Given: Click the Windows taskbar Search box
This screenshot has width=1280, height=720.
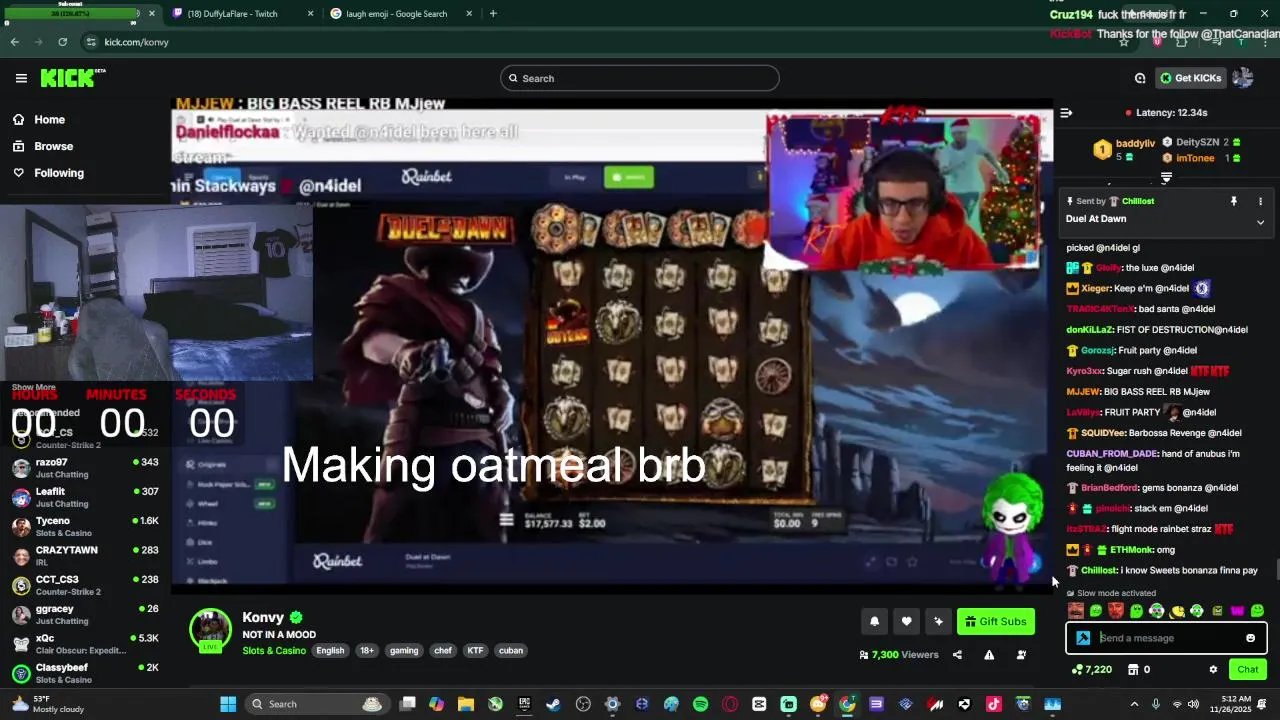Looking at the screenshot, I should pyautogui.click(x=316, y=704).
